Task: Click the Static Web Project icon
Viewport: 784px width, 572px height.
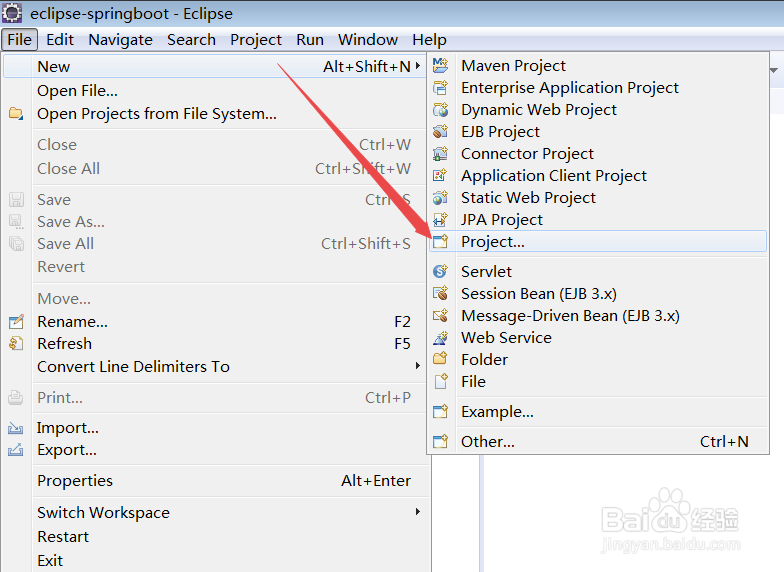Action: click(x=440, y=198)
